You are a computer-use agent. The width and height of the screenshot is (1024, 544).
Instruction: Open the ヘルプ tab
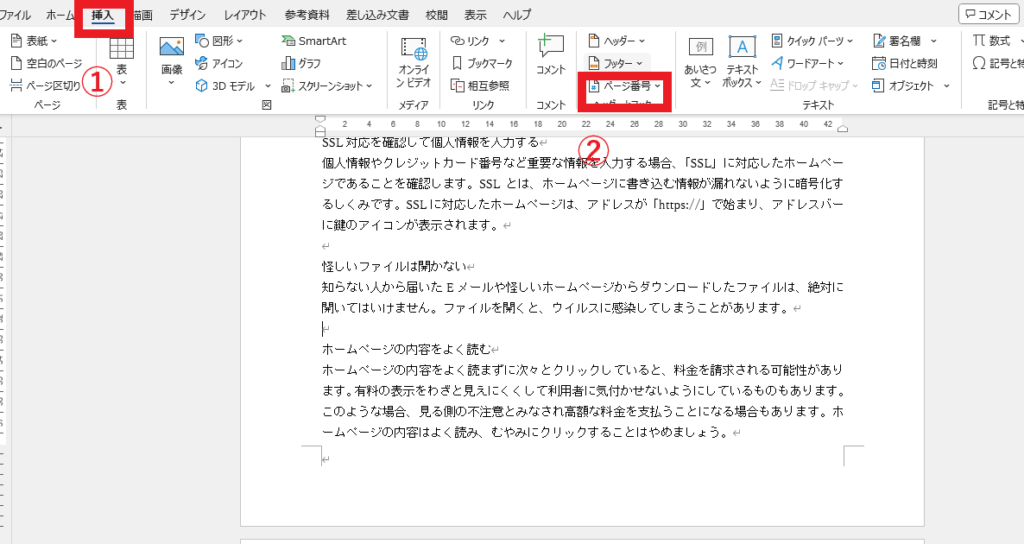tap(517, 14)
